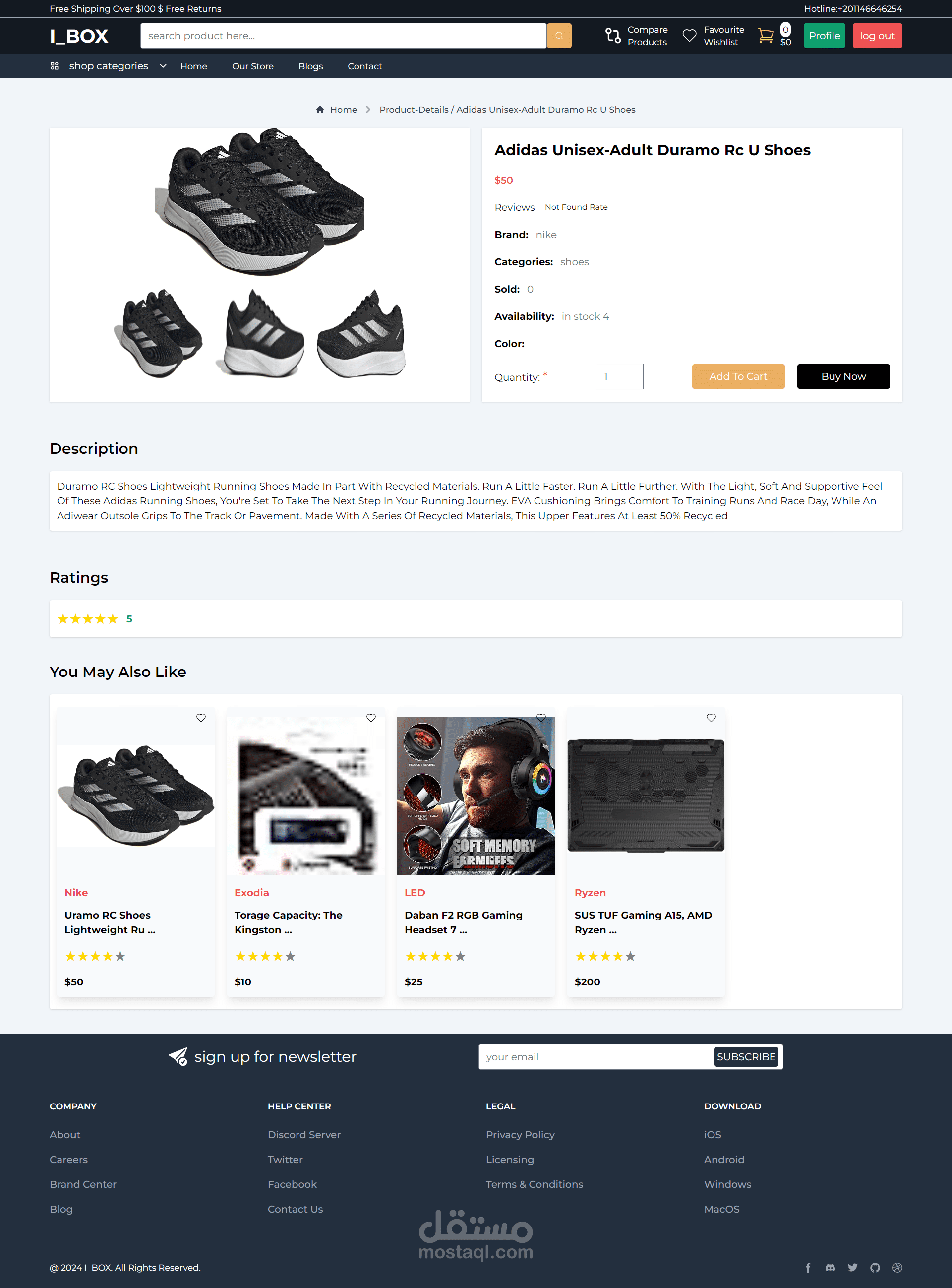Open Compare Products icon in header
Screen dimensions: 952x1288
tap(612, 36)
